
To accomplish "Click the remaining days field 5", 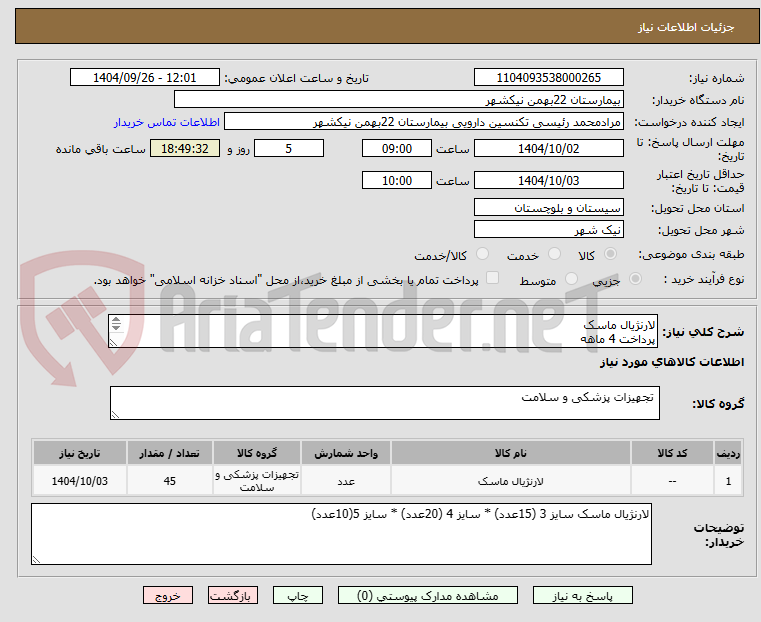I will 289,148.
